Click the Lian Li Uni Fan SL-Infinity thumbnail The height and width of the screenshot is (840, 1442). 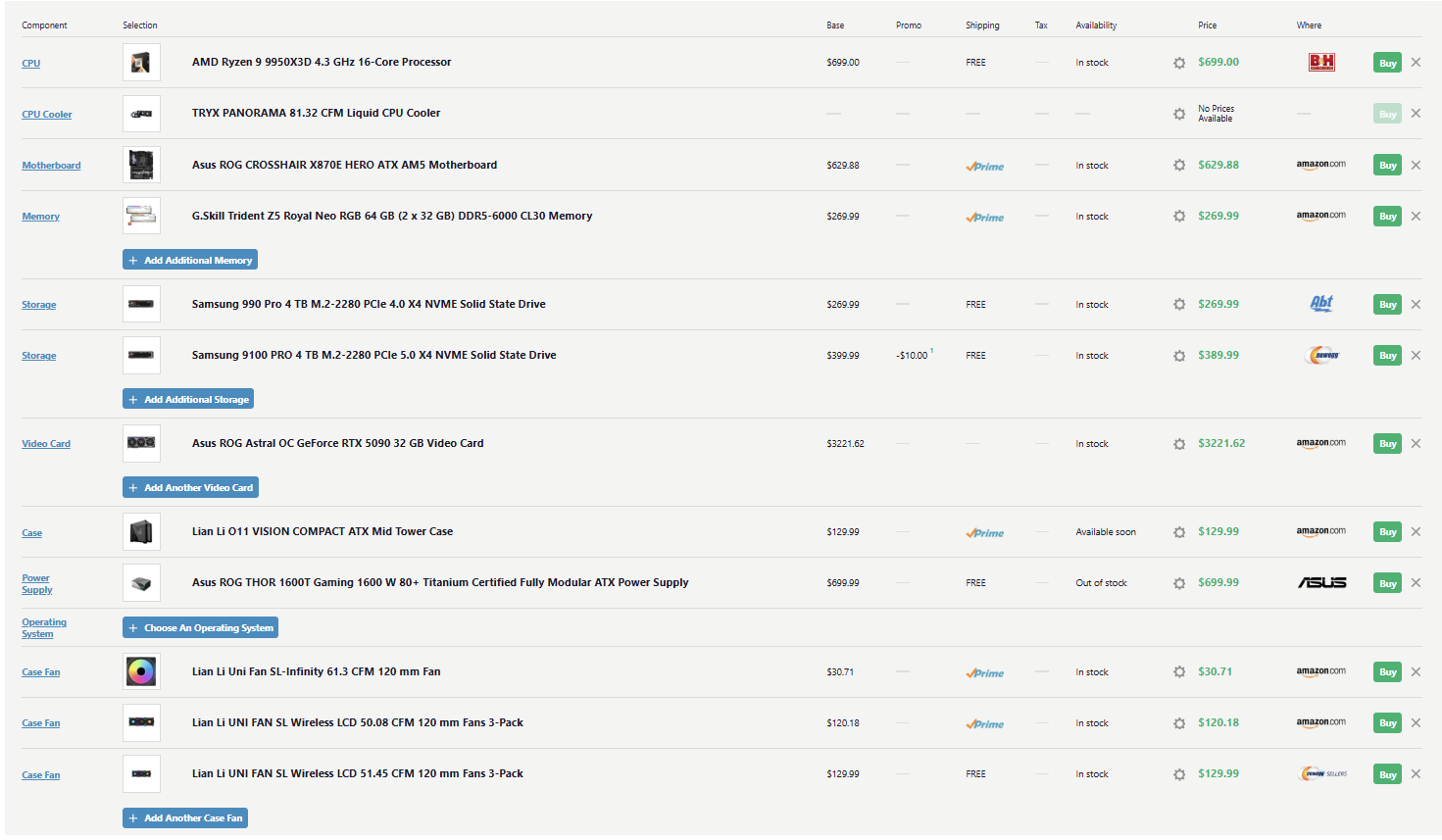(141, 672)
